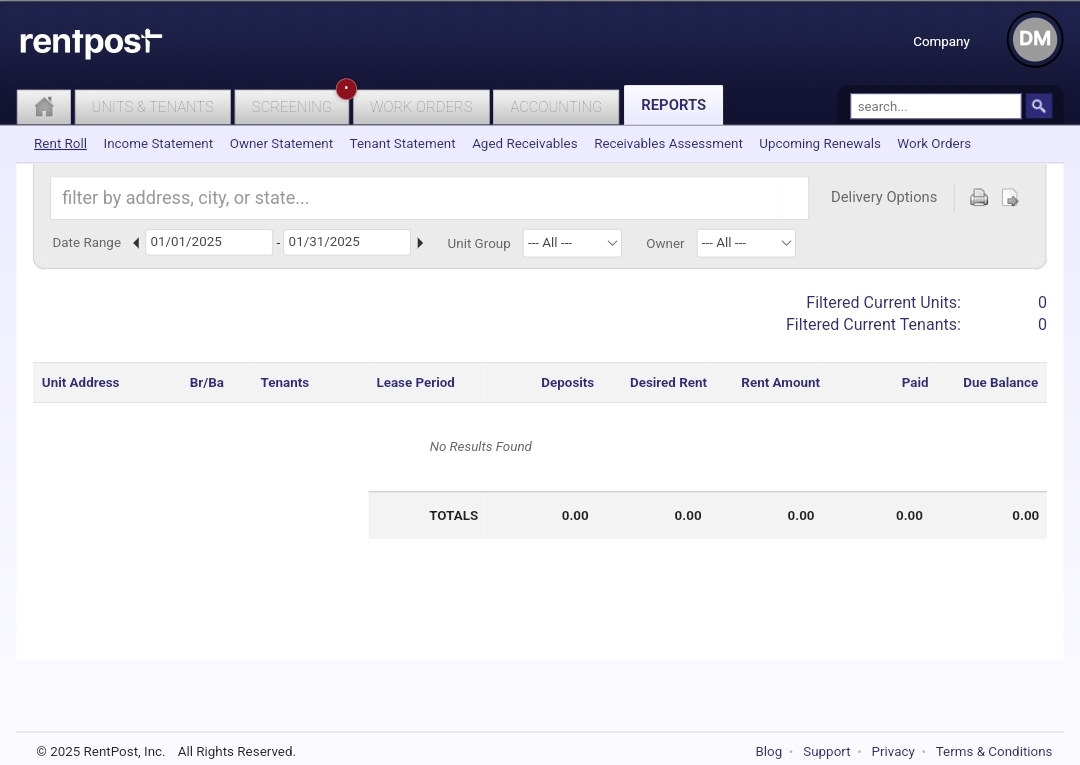Open the Work Orders report link
This screenshot has height=765, width=1080.
pos(934,143)
